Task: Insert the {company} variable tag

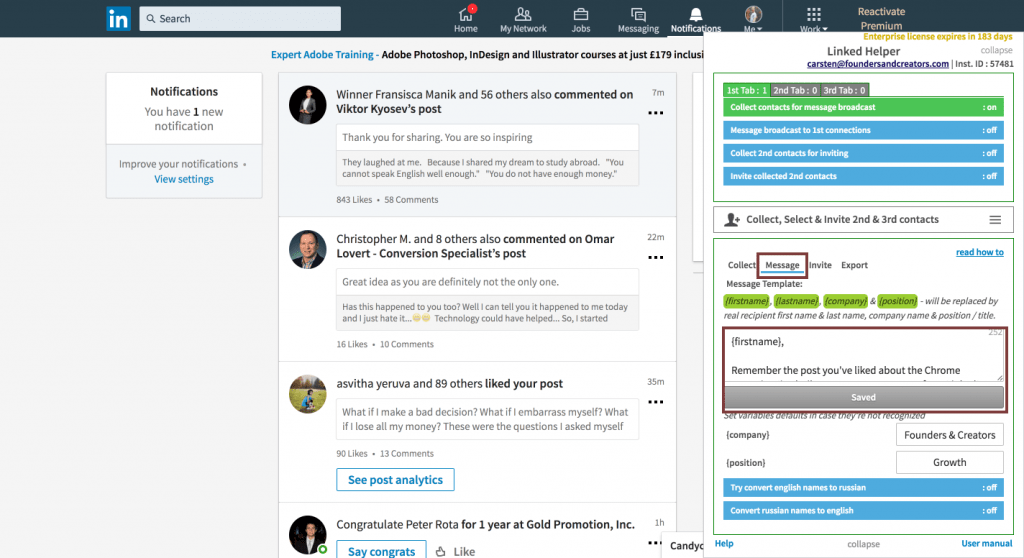Action: pyautogui.click(x=845, y=301)
